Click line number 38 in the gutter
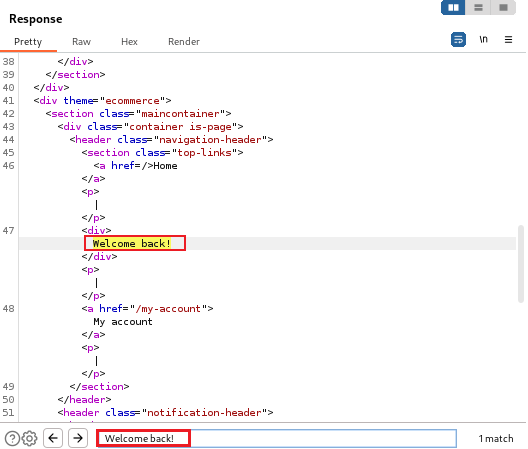The height and width of the screenshot is (449, 528). pos(8,62)
